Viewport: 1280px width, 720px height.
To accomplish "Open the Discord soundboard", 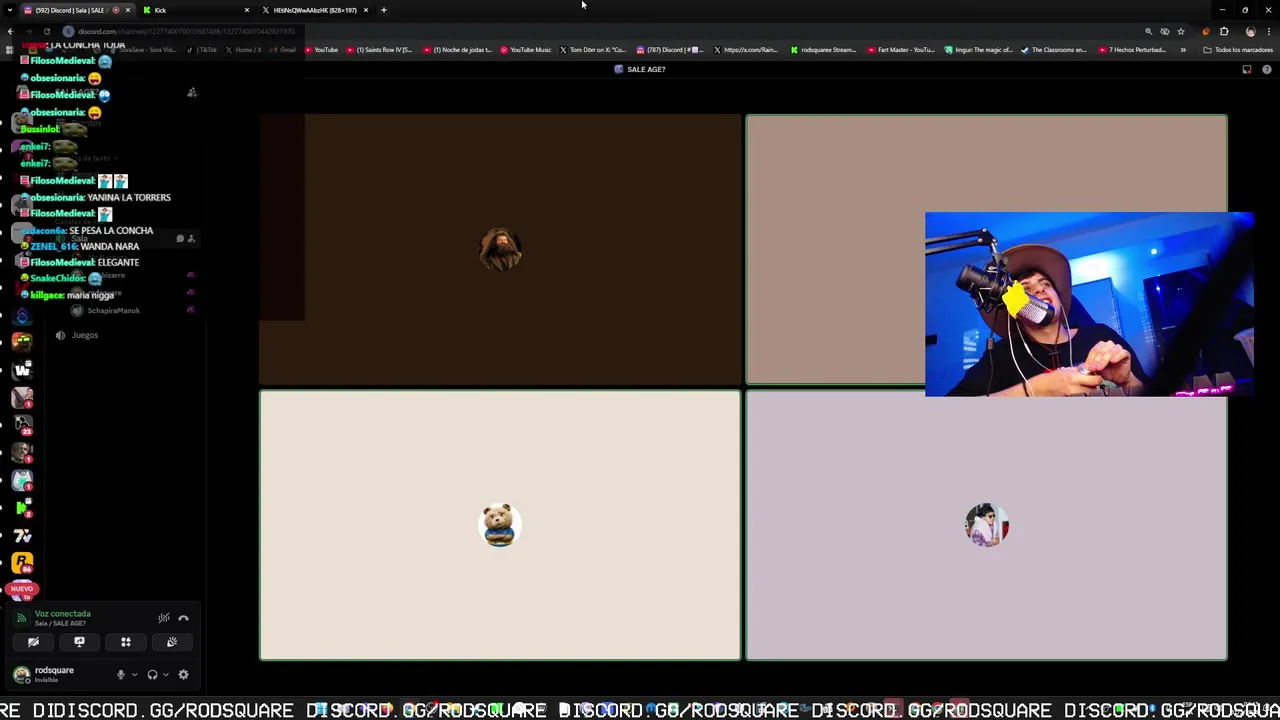I will (172, 642).
